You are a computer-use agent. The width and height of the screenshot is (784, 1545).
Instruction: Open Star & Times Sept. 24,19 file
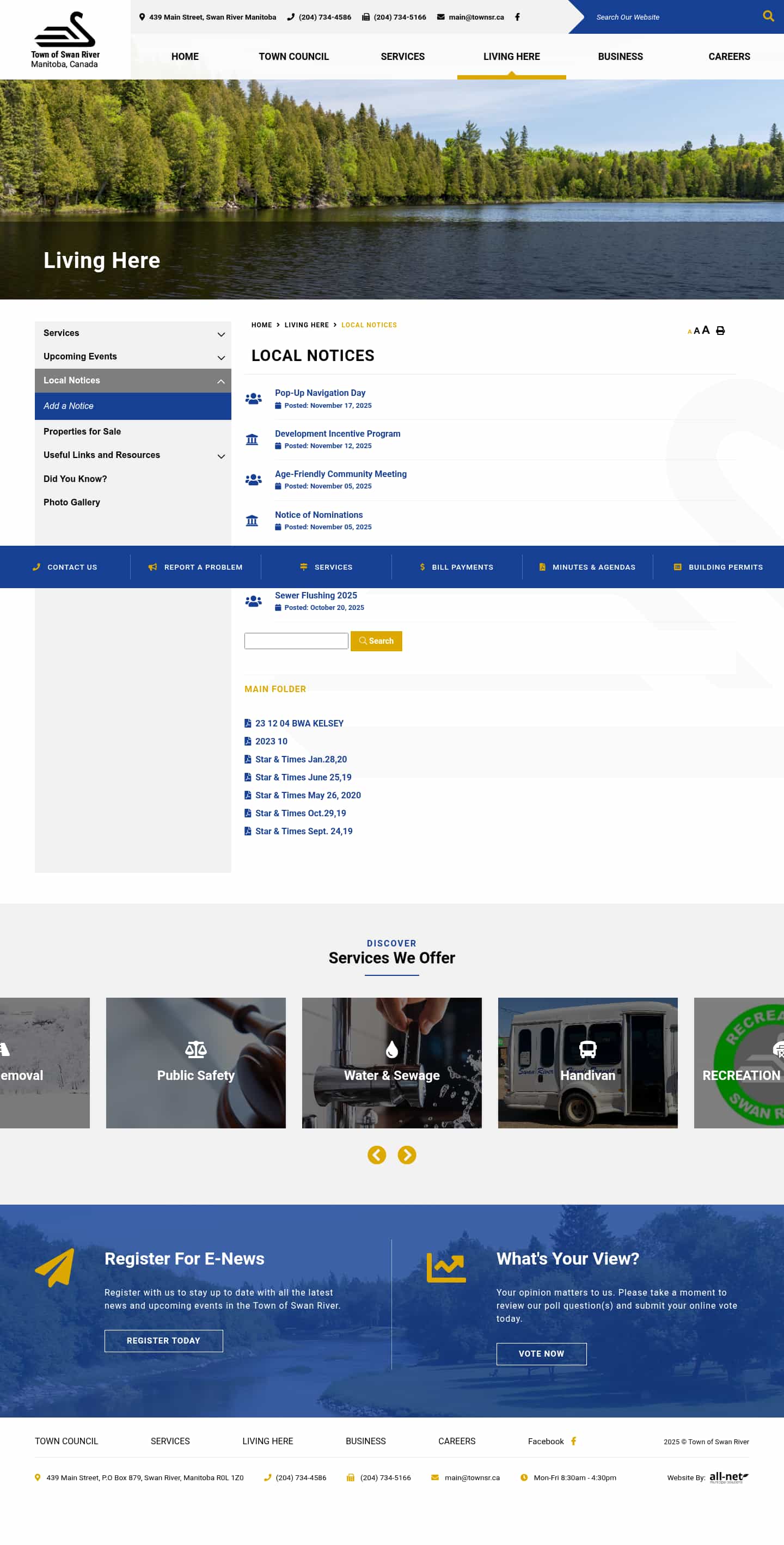coord(304,830)
